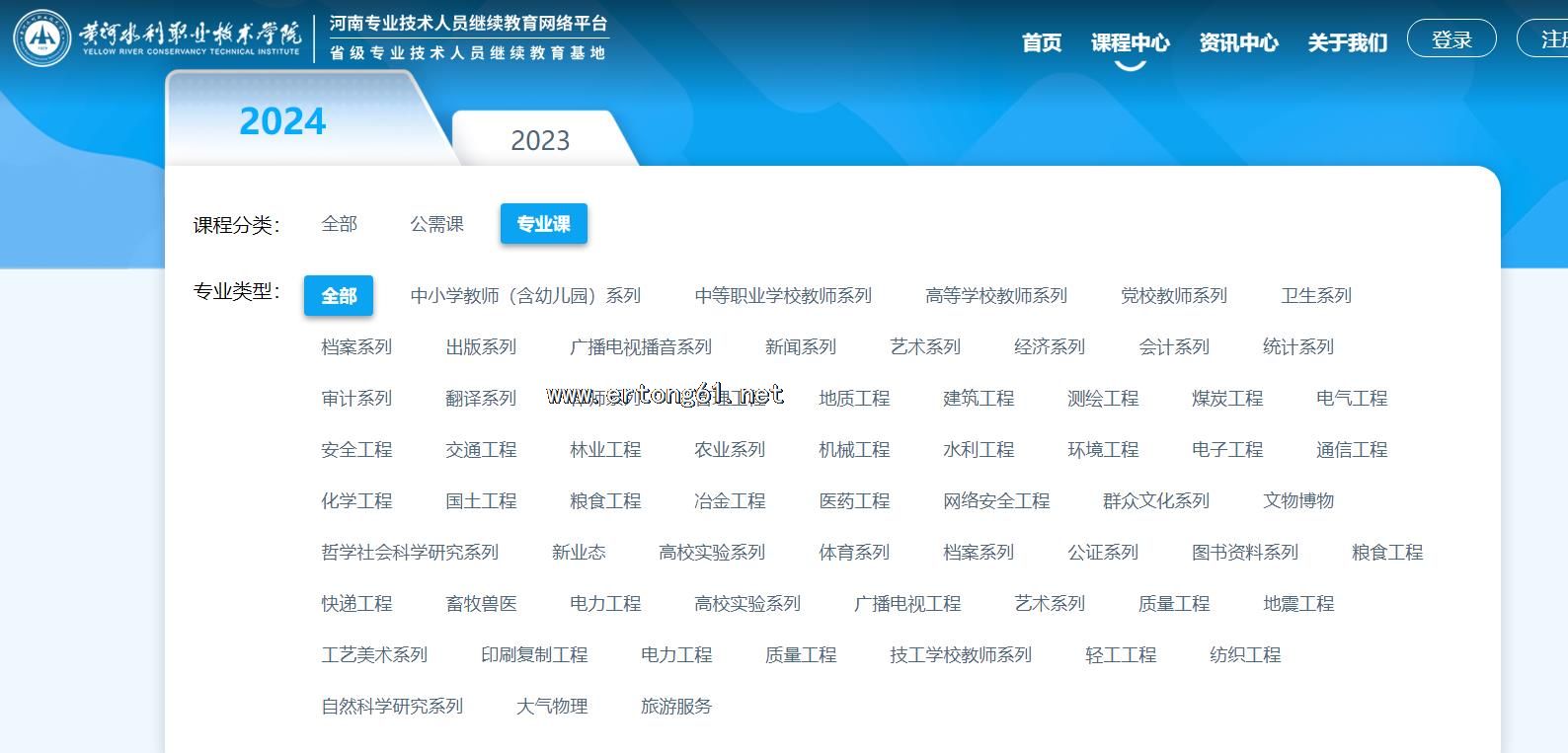Click the 会计系列 filter
The height and width of the screenshot is (753, 1568).
[1173, 347]
